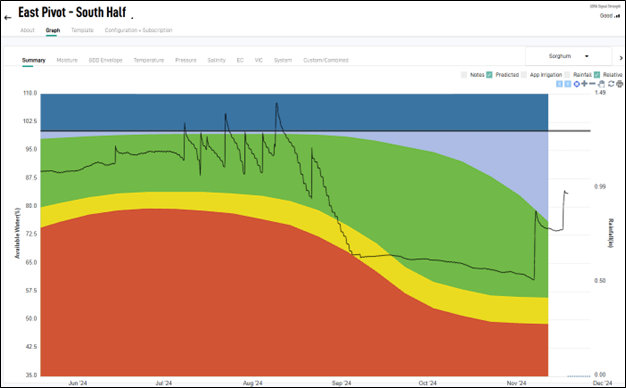Open the Configuration + Subscription tab
Screen dimensions: 626x388
[x=139, y=30]
